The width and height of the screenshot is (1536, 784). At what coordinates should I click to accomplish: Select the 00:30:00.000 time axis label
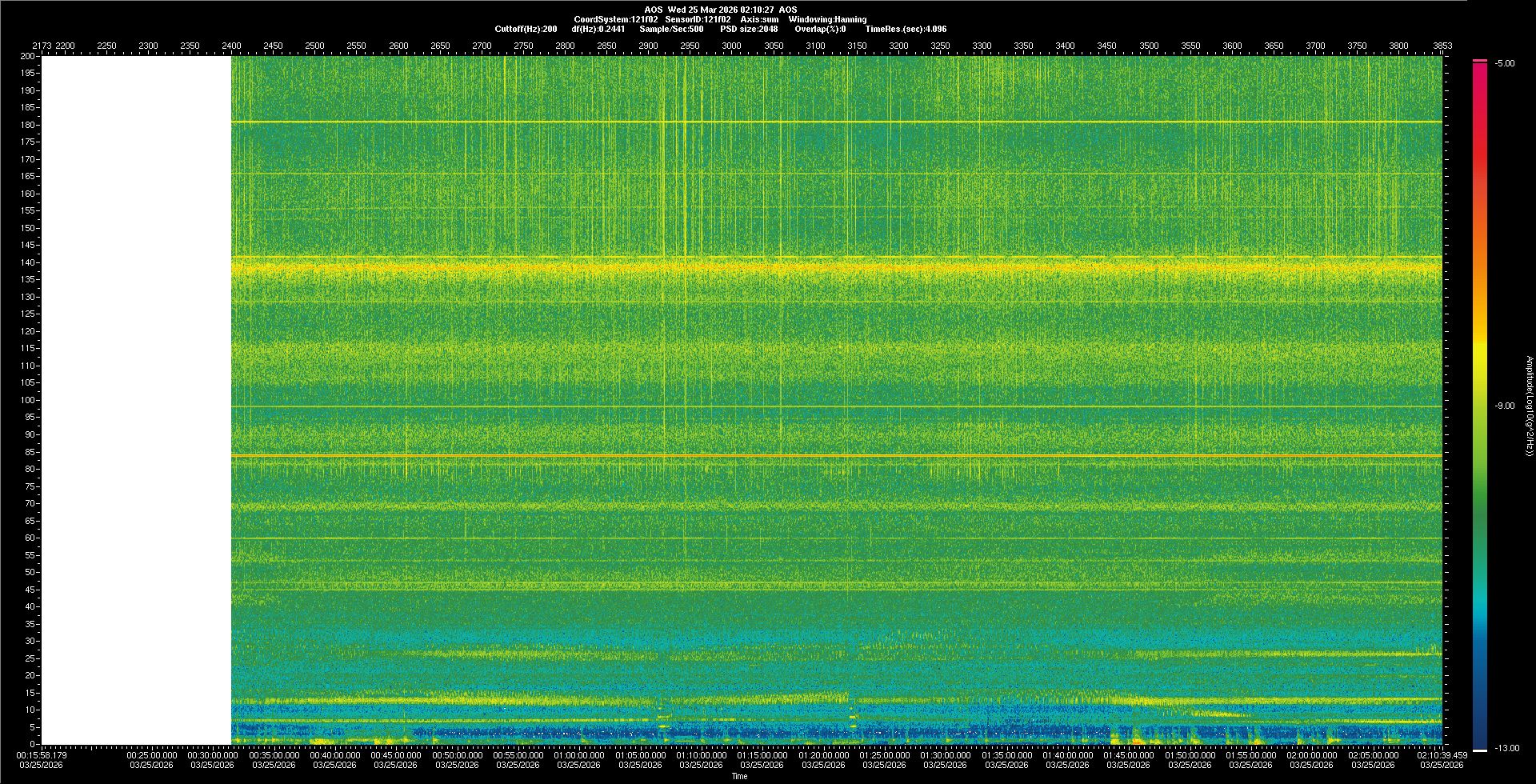(212, 755)
